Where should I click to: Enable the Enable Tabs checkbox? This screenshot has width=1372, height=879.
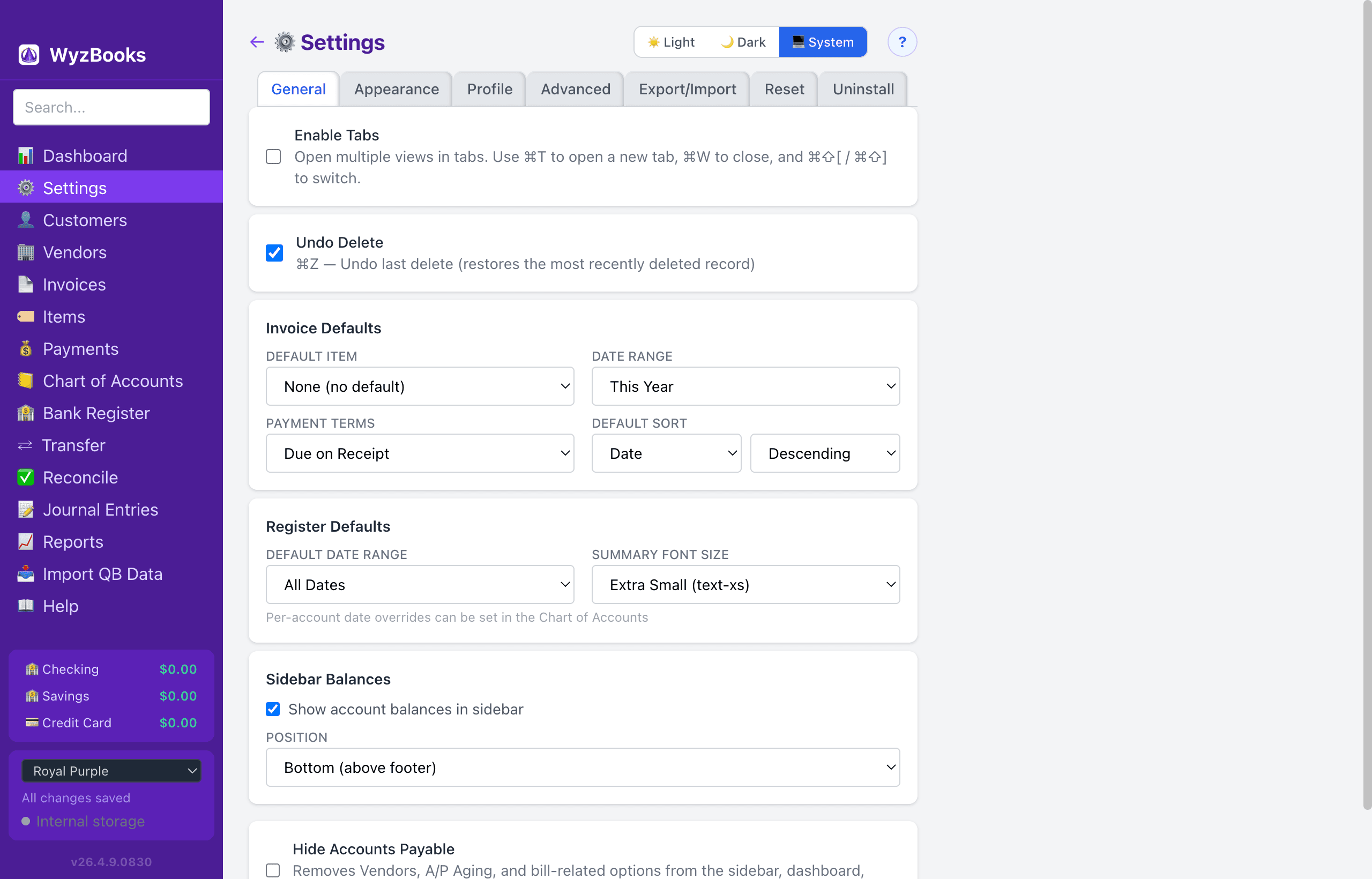pyautogui.click(x=273, y=157)
